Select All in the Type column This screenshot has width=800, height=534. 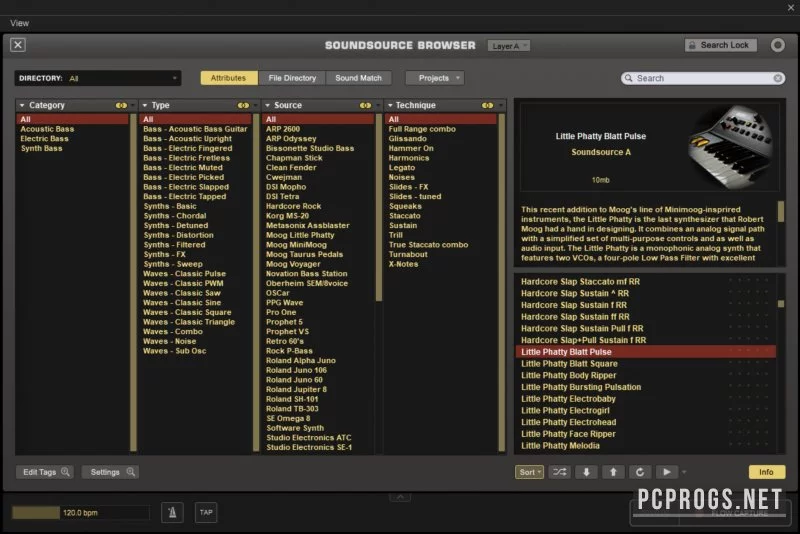tap(195, 119)
